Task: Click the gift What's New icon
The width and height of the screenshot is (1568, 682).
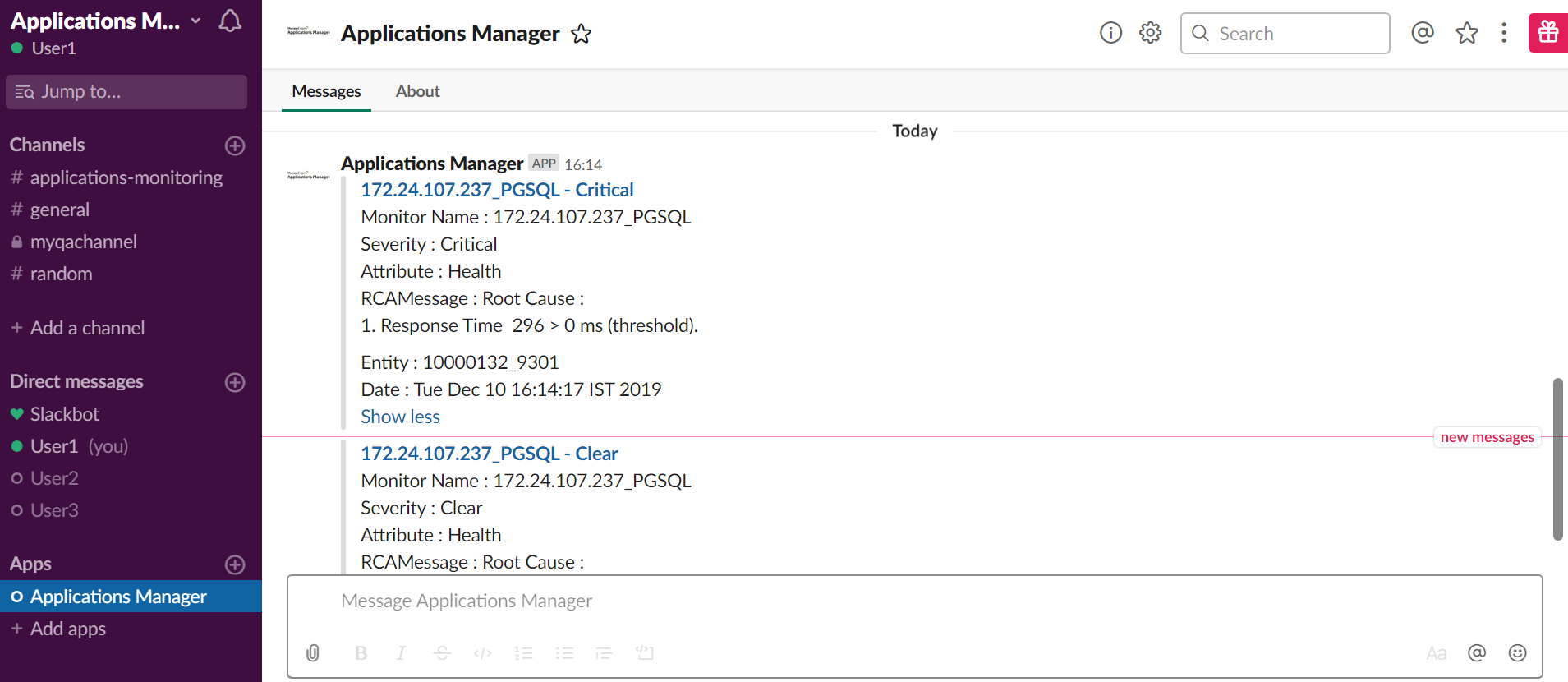Action: (x=1547, y=33)
